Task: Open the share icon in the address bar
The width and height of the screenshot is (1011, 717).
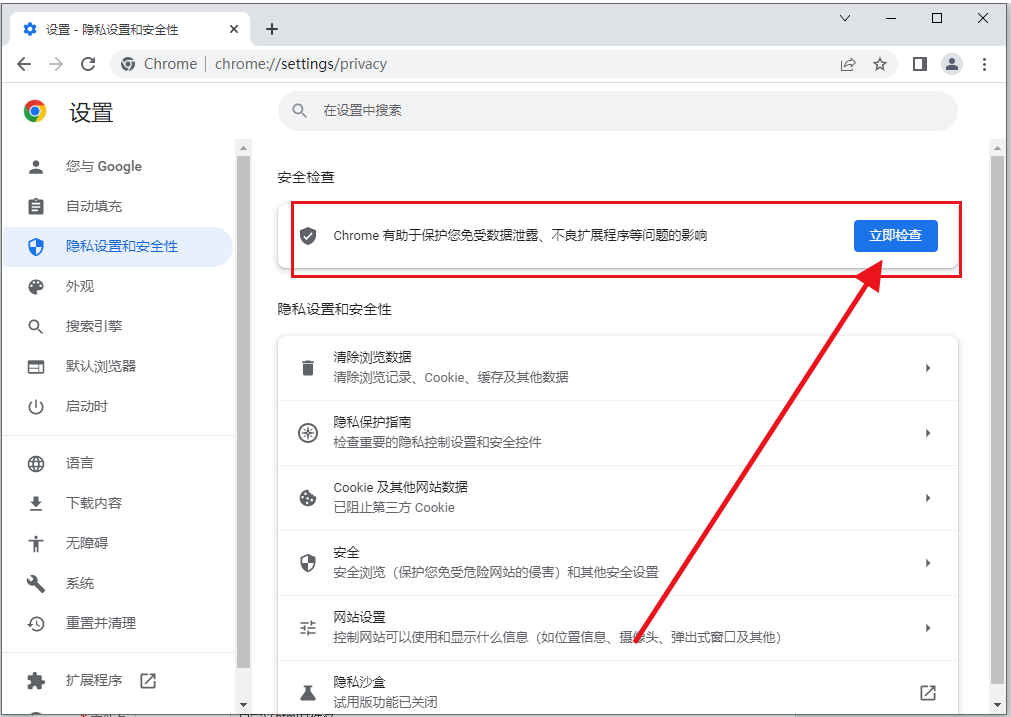Action: point(847,63)
